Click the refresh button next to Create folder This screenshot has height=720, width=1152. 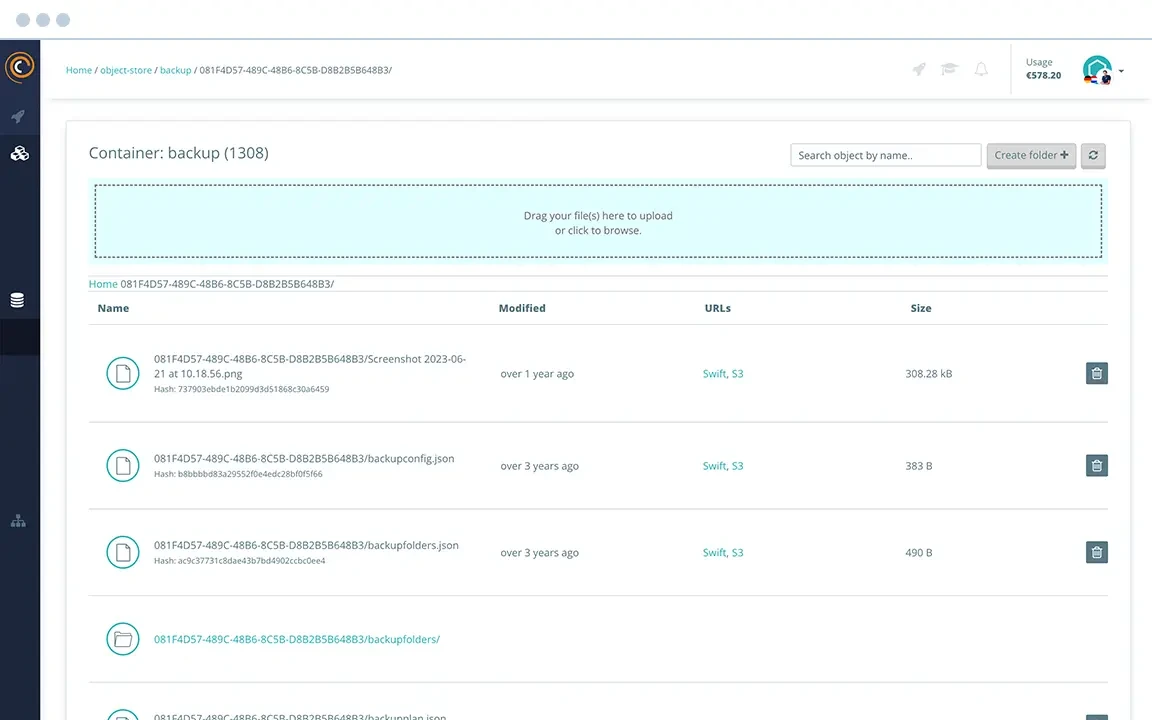click(1093, 155)
